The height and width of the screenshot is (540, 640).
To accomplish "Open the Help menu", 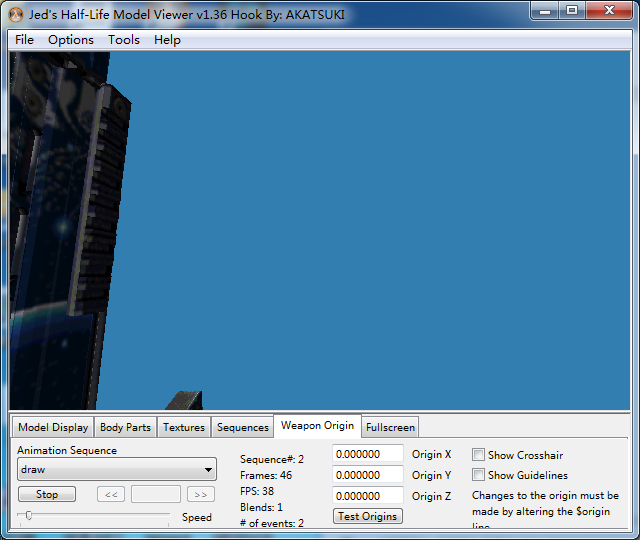I will coord(167,40).
